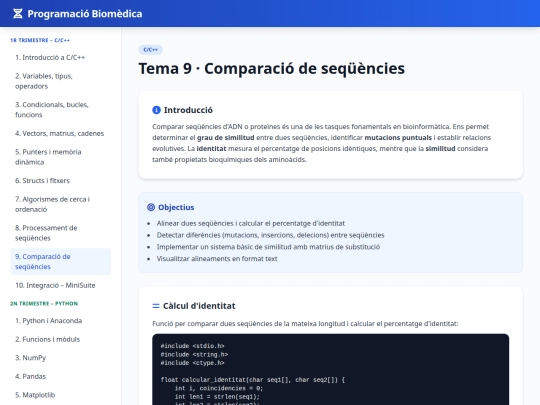540x405 pixels.
Task: Click the Càlcul d'identitat heading text
Action: (199, 306)
